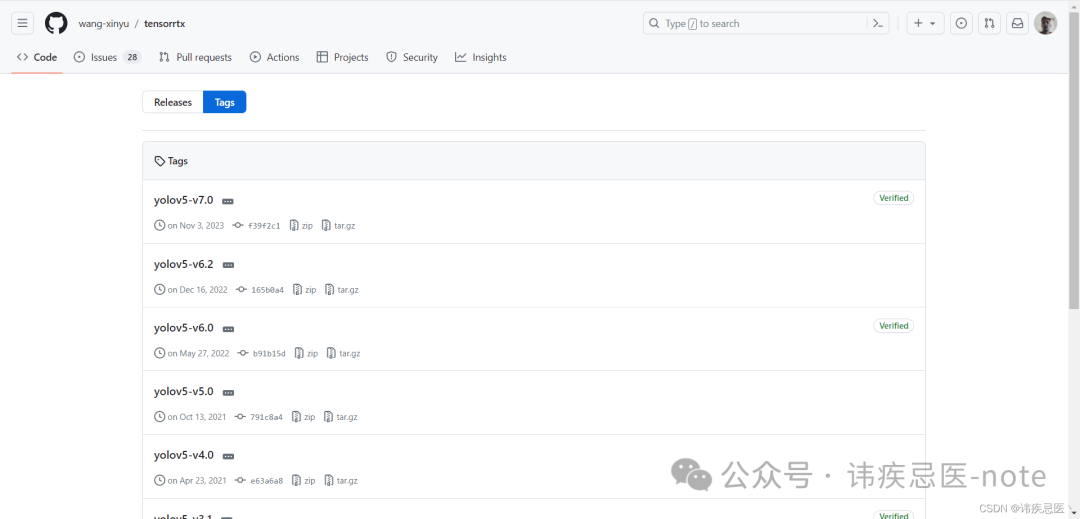Expand the yolov5-v4.0 ellipsis details
Viewport: 1080px width, 519px height.
[229, 456]
